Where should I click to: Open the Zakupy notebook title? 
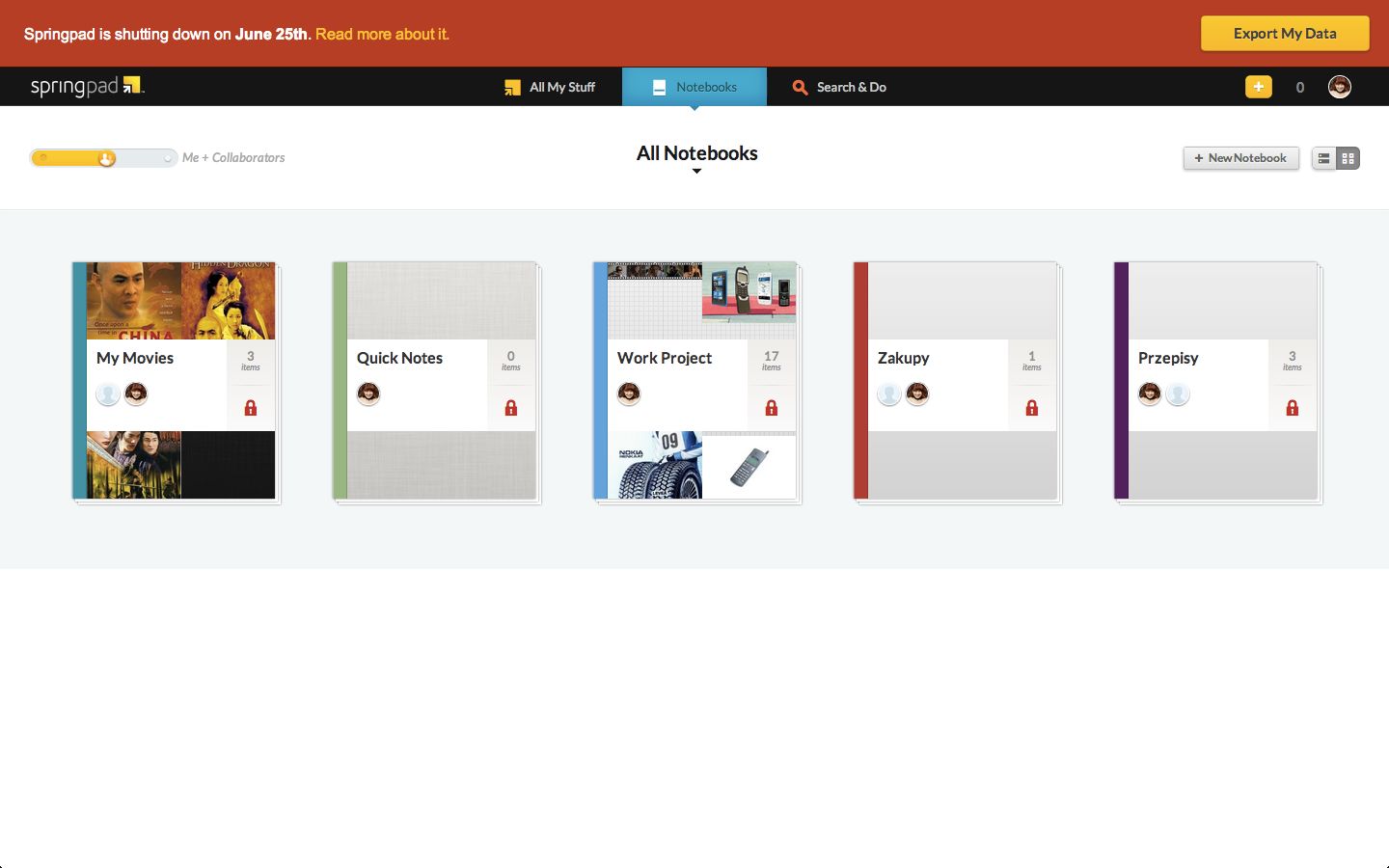pyautogui.click(x=904, y=358)
